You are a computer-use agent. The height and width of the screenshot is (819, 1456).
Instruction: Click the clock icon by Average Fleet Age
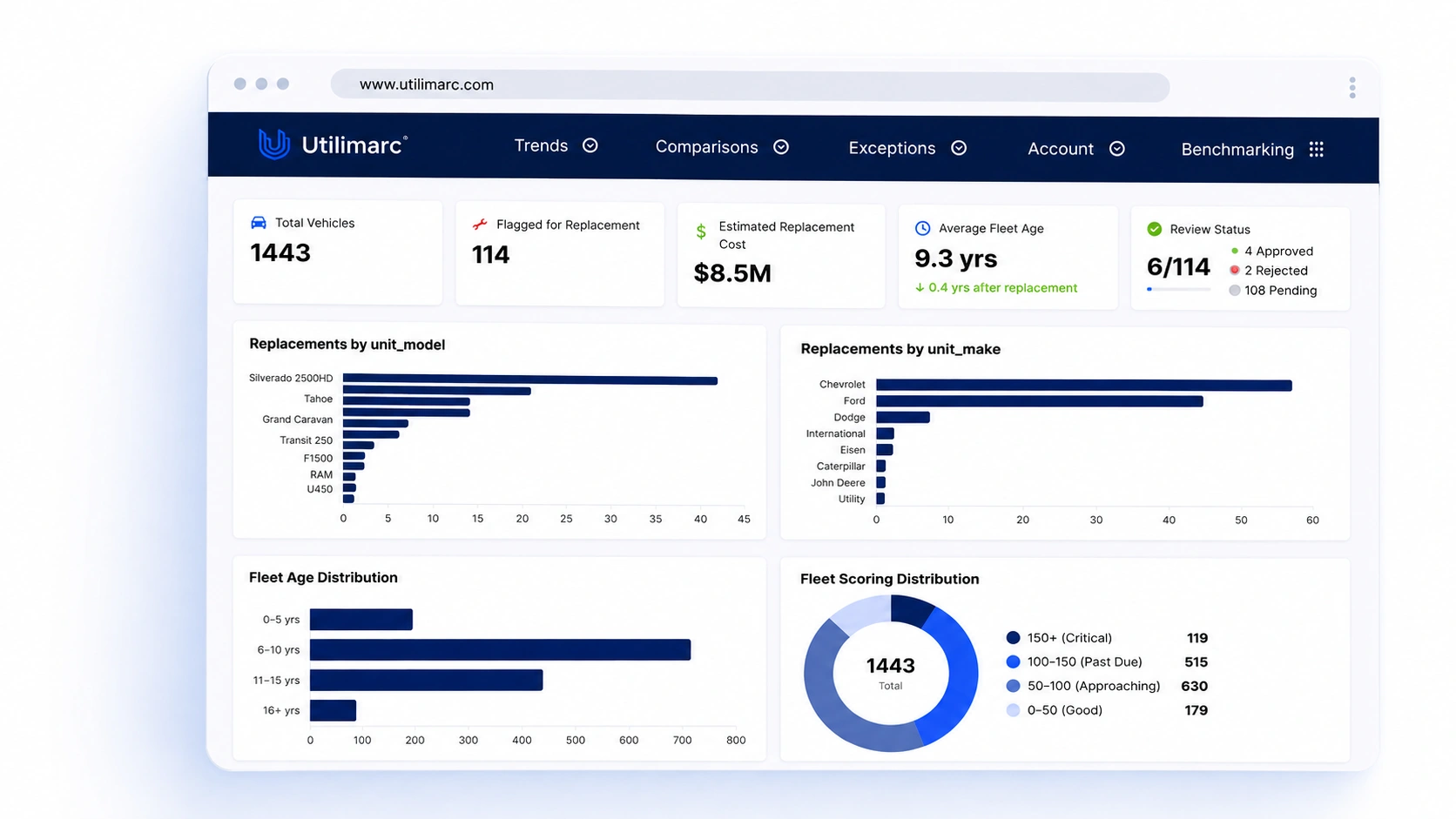tap(923, 228)
